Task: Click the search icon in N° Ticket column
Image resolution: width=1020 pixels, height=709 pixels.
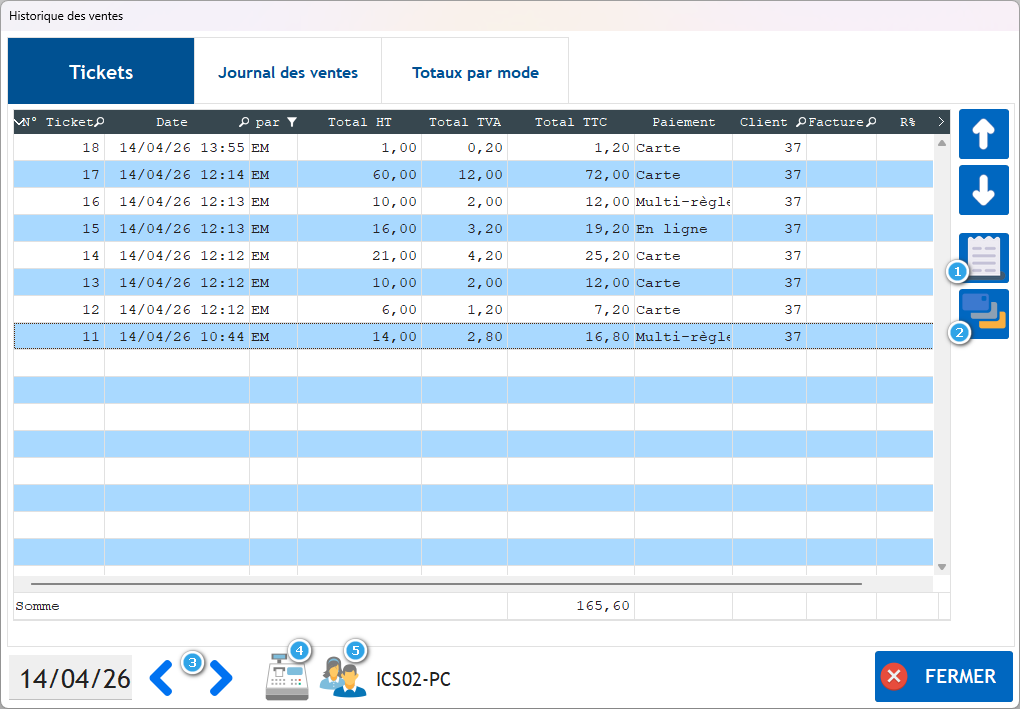Action: click(x=99, y=122)
